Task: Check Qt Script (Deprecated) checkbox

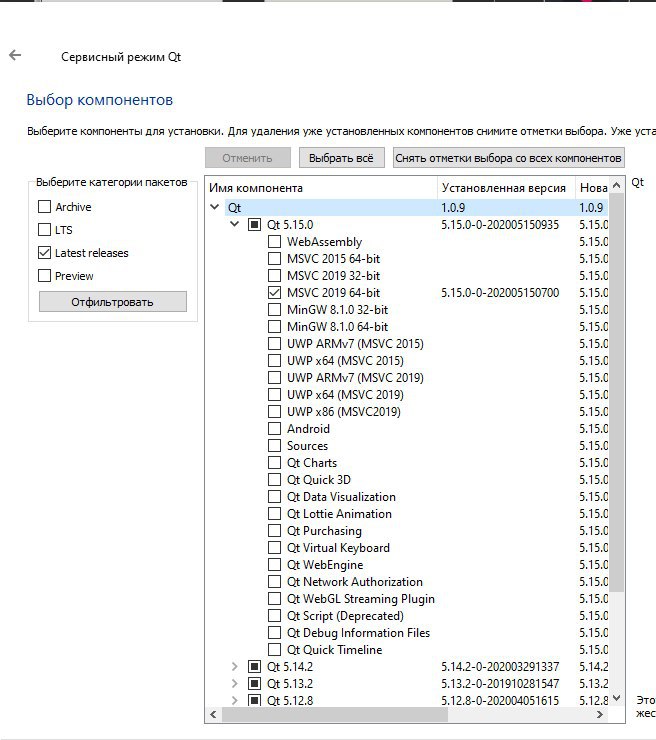Action: click(x=274, y=615)
